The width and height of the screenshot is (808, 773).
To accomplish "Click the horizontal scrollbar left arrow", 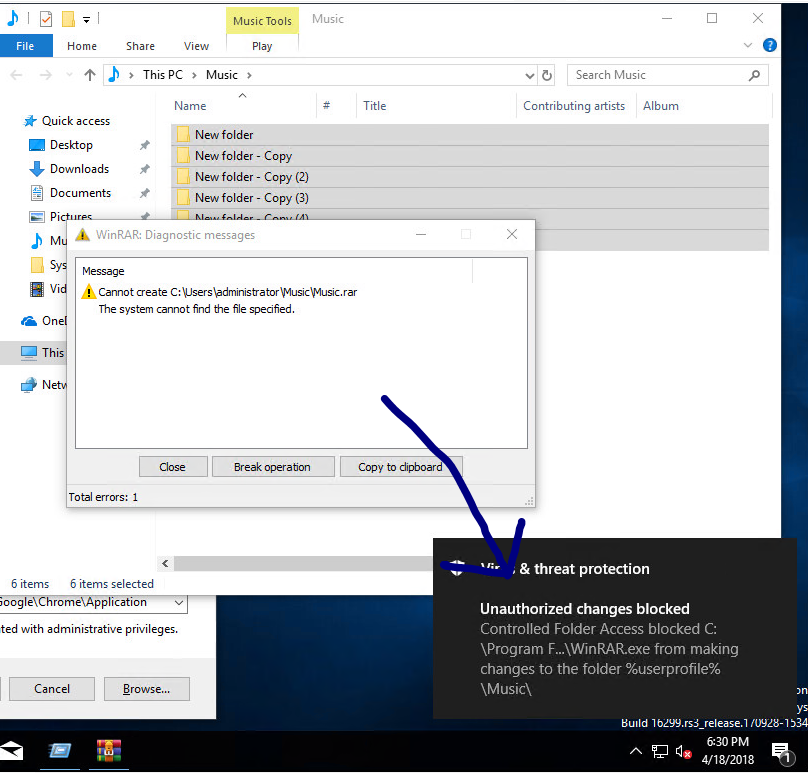I will point(165,563).
